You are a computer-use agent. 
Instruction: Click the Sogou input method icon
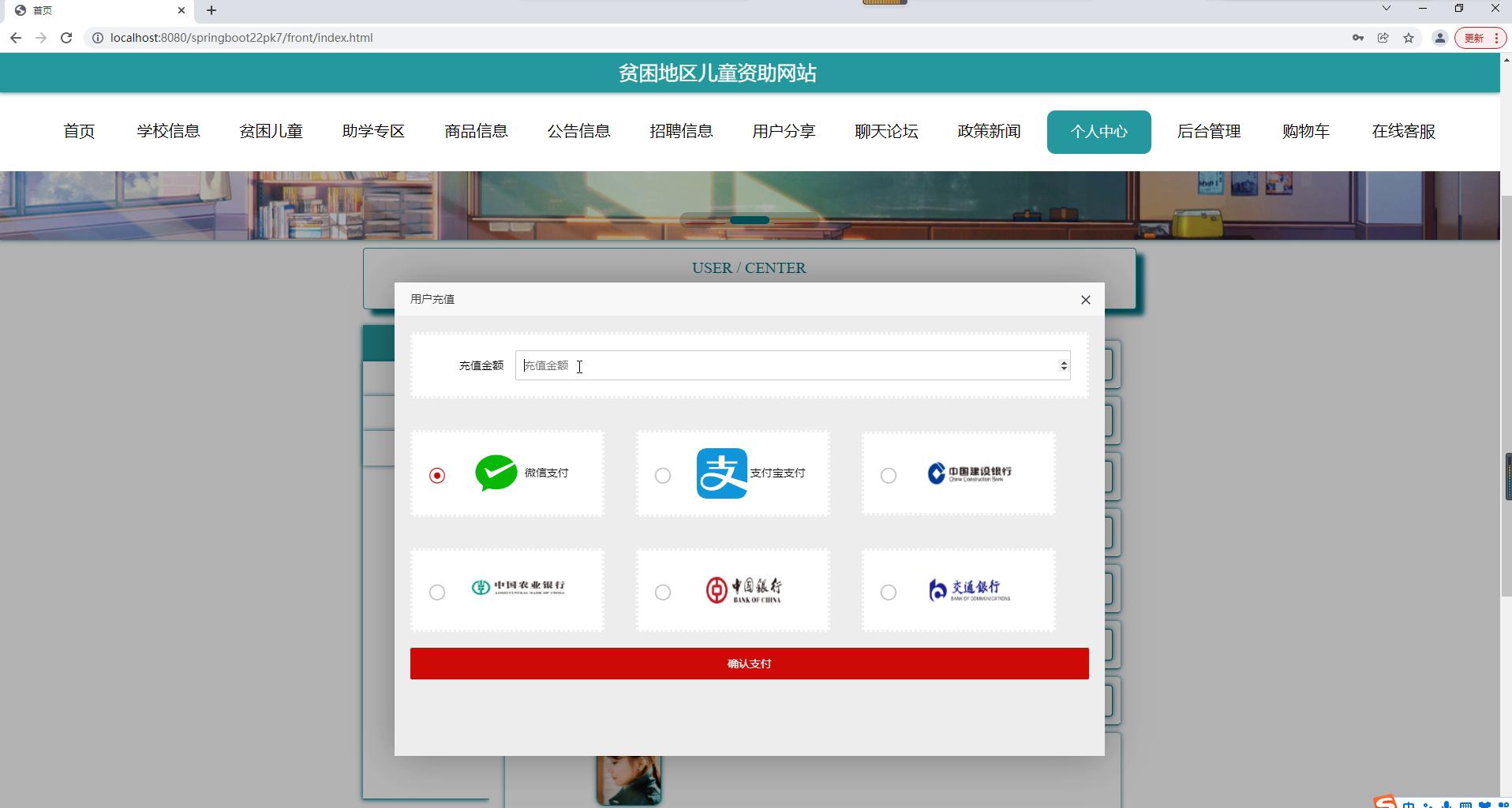1384,802
